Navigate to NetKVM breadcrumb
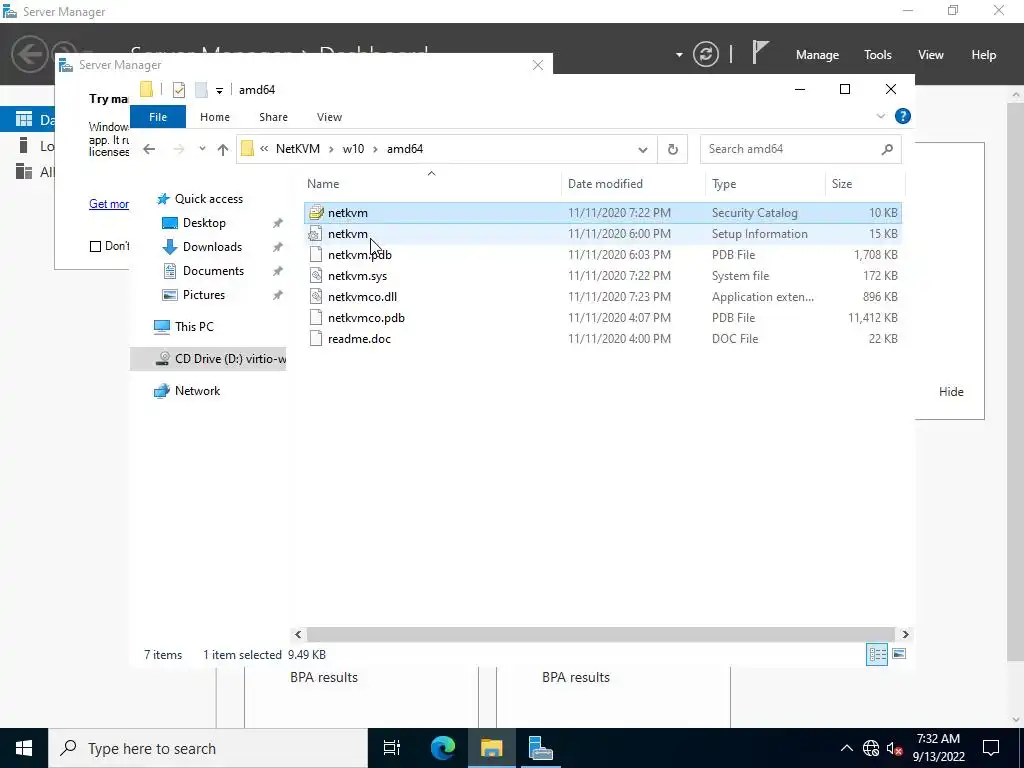 [298, 149]
